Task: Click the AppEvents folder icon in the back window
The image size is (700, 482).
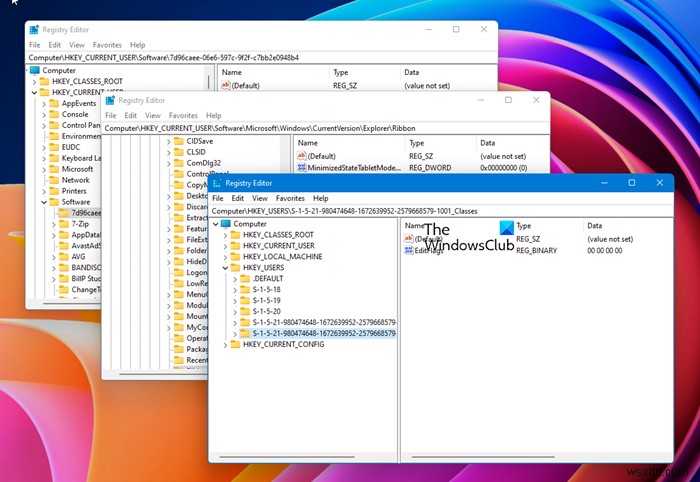Action: [x=54, y=104]
